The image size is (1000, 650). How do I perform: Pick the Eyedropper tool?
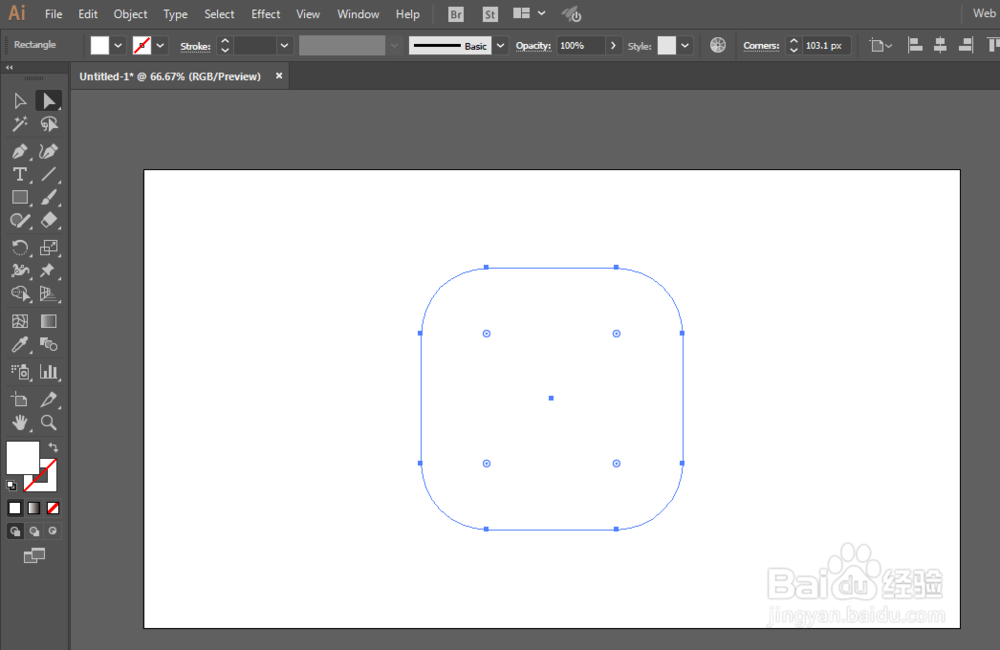(x=20, y=344)
